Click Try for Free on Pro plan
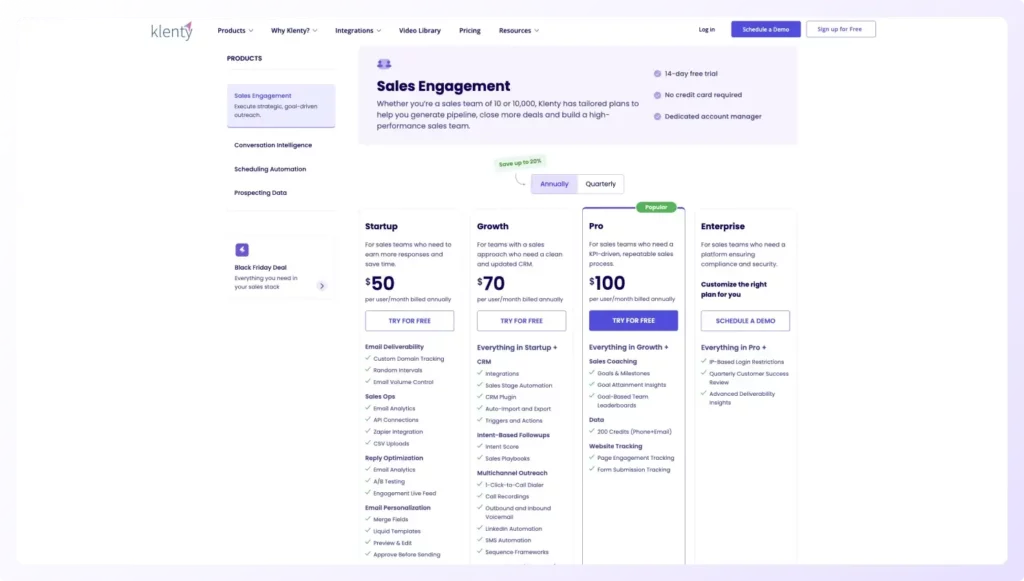Screen dimensions: 1024x581 [633, 321]
